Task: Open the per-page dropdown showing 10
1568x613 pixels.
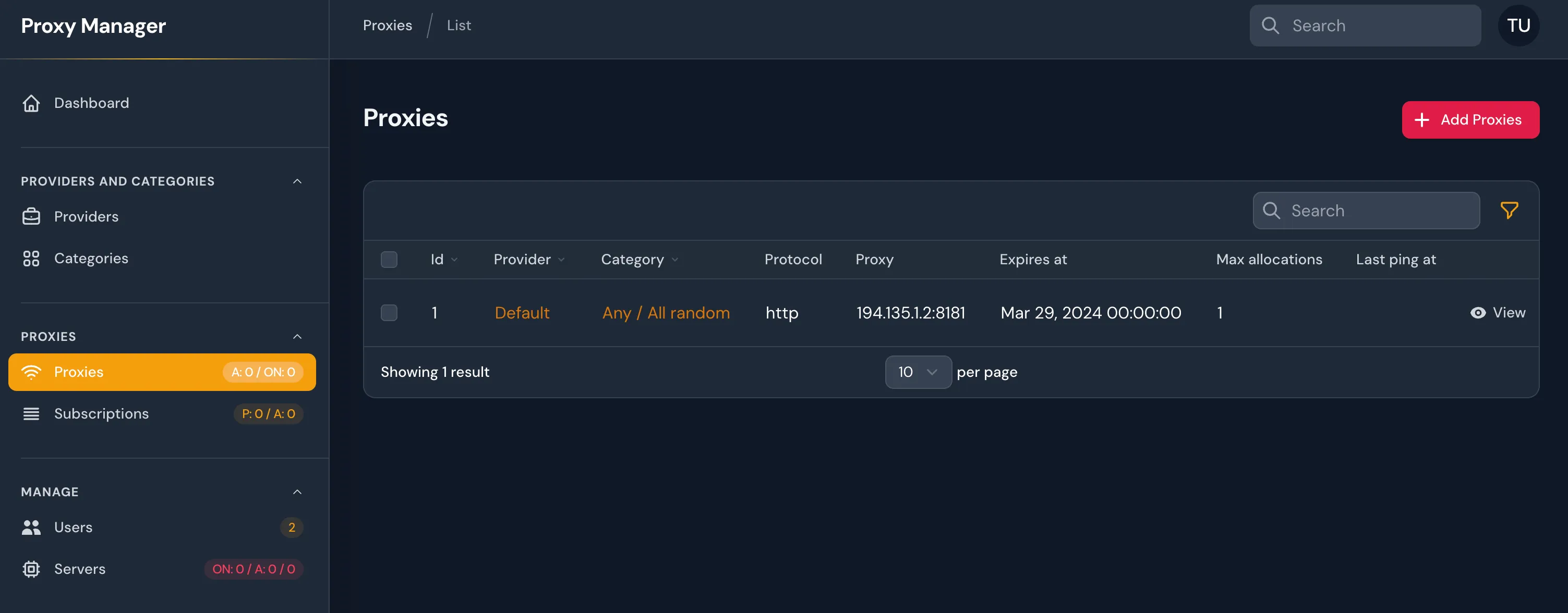Action: (918, 372)
